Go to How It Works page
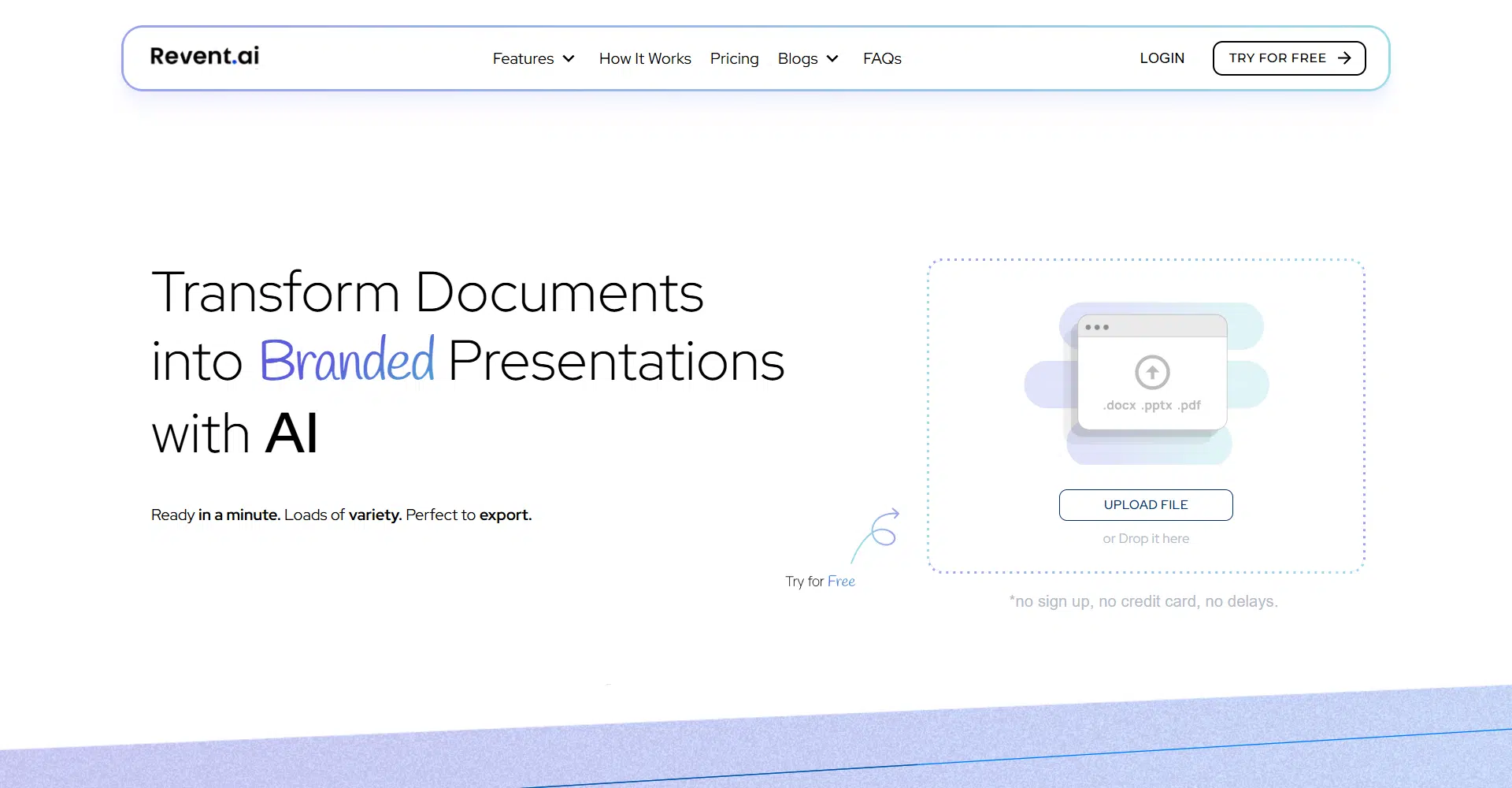The width and height of the screenshot is (1512, 788). click(x=644, y=59)
